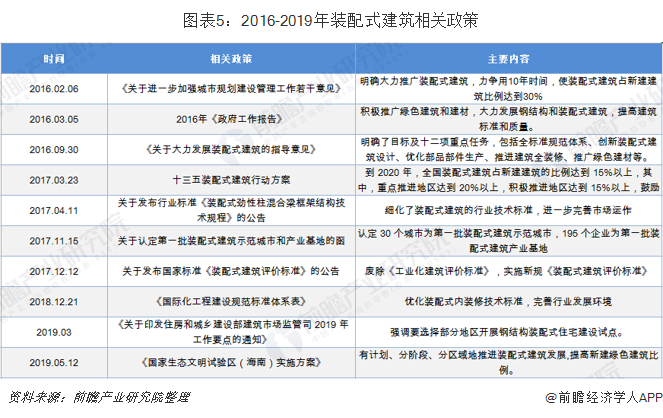
Task: Click the 2018.12.21 date cell
Action: [53, 299]
